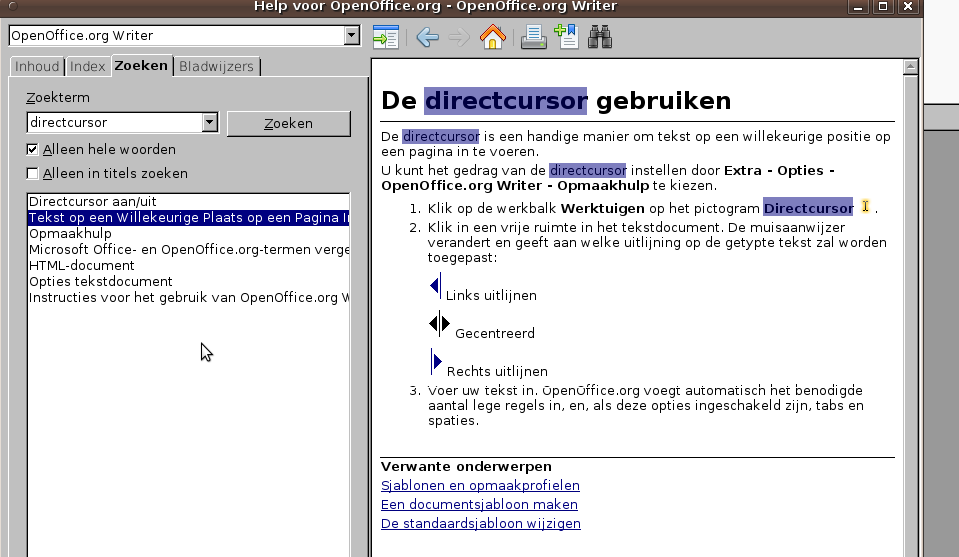Viewport: 959px width, 557px height.
Task: Toggle the navigation pane icon
Action: tap(385, 38)
